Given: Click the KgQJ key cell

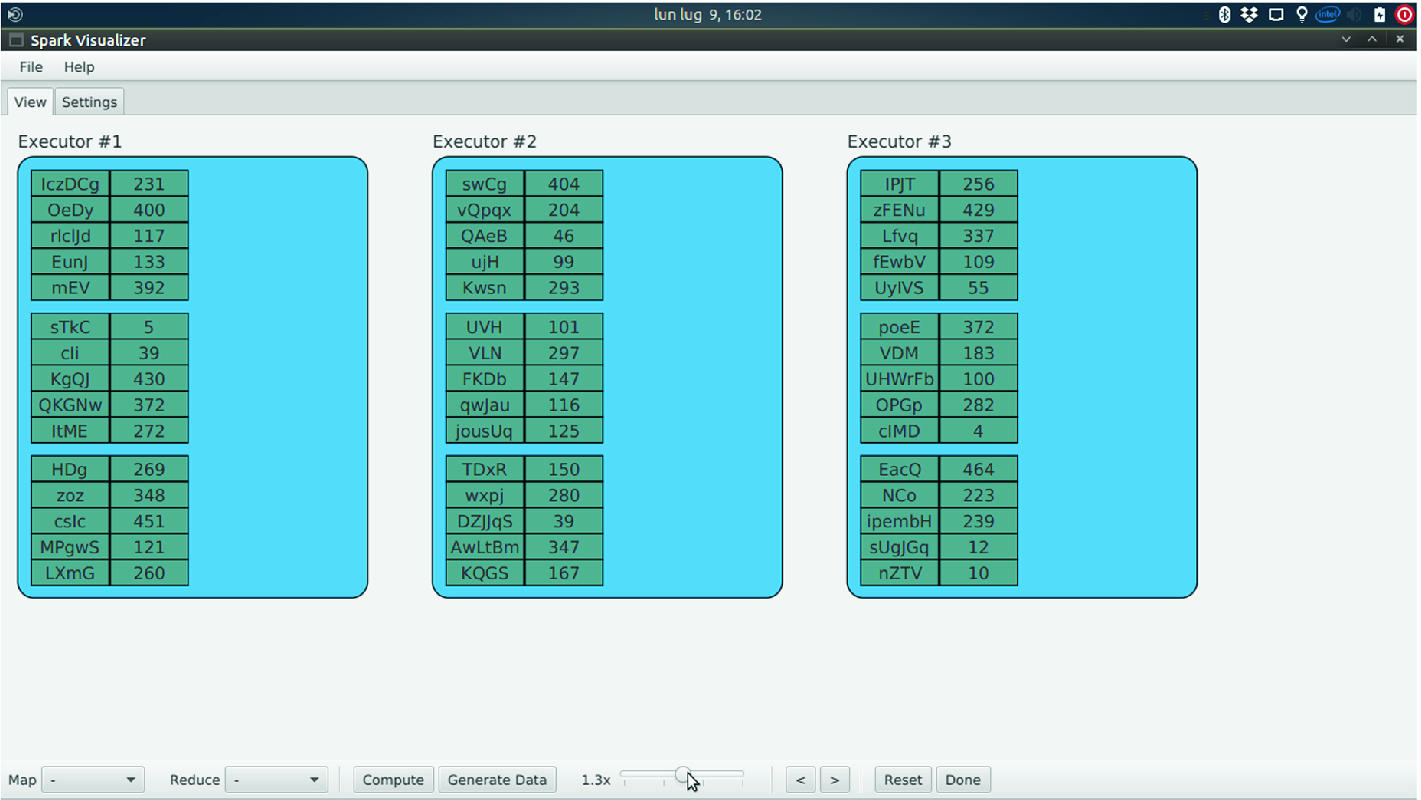Looking at the screenshot, I should point(70,379).
